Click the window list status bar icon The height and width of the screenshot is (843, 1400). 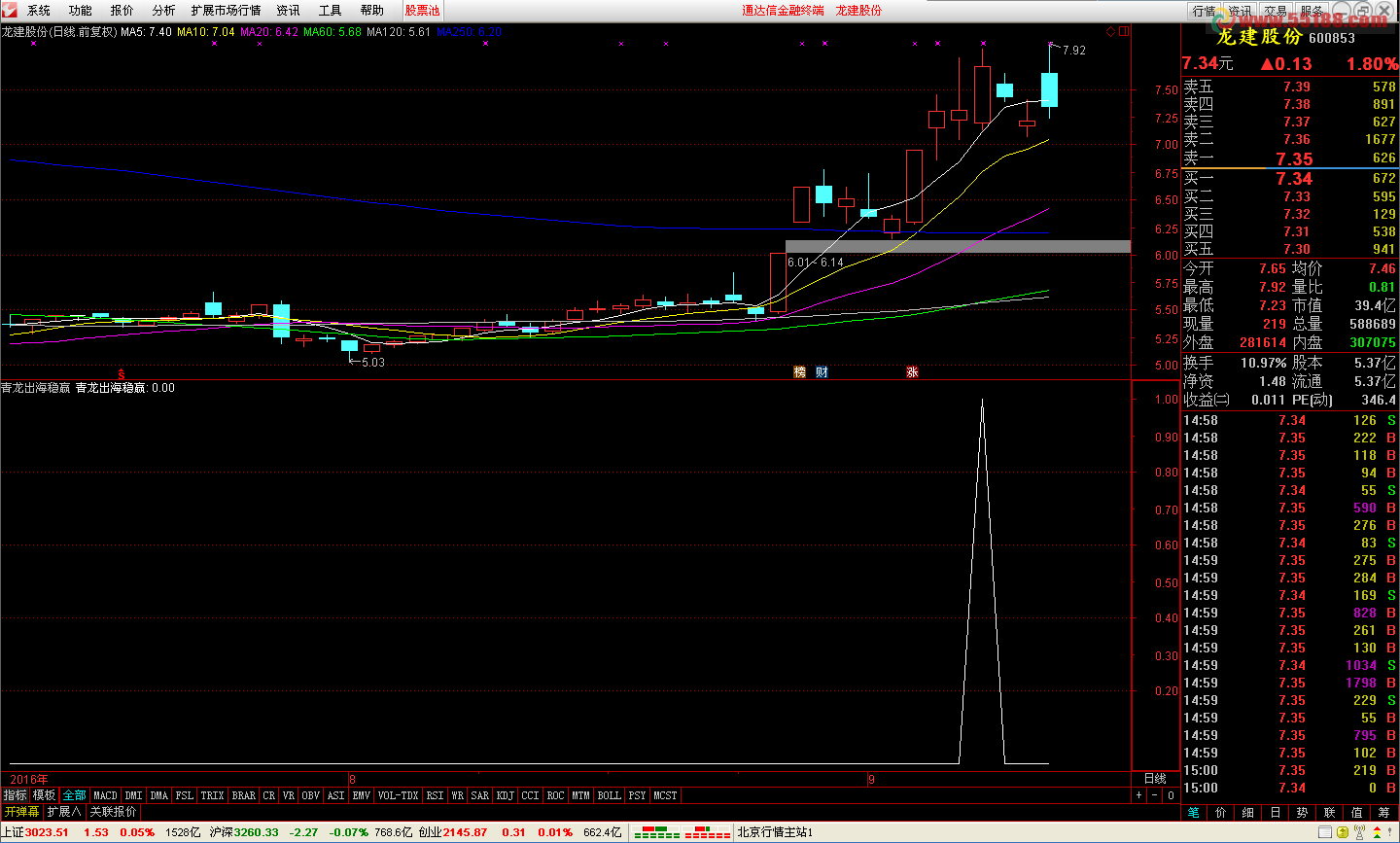click(x=1325, y=832)
